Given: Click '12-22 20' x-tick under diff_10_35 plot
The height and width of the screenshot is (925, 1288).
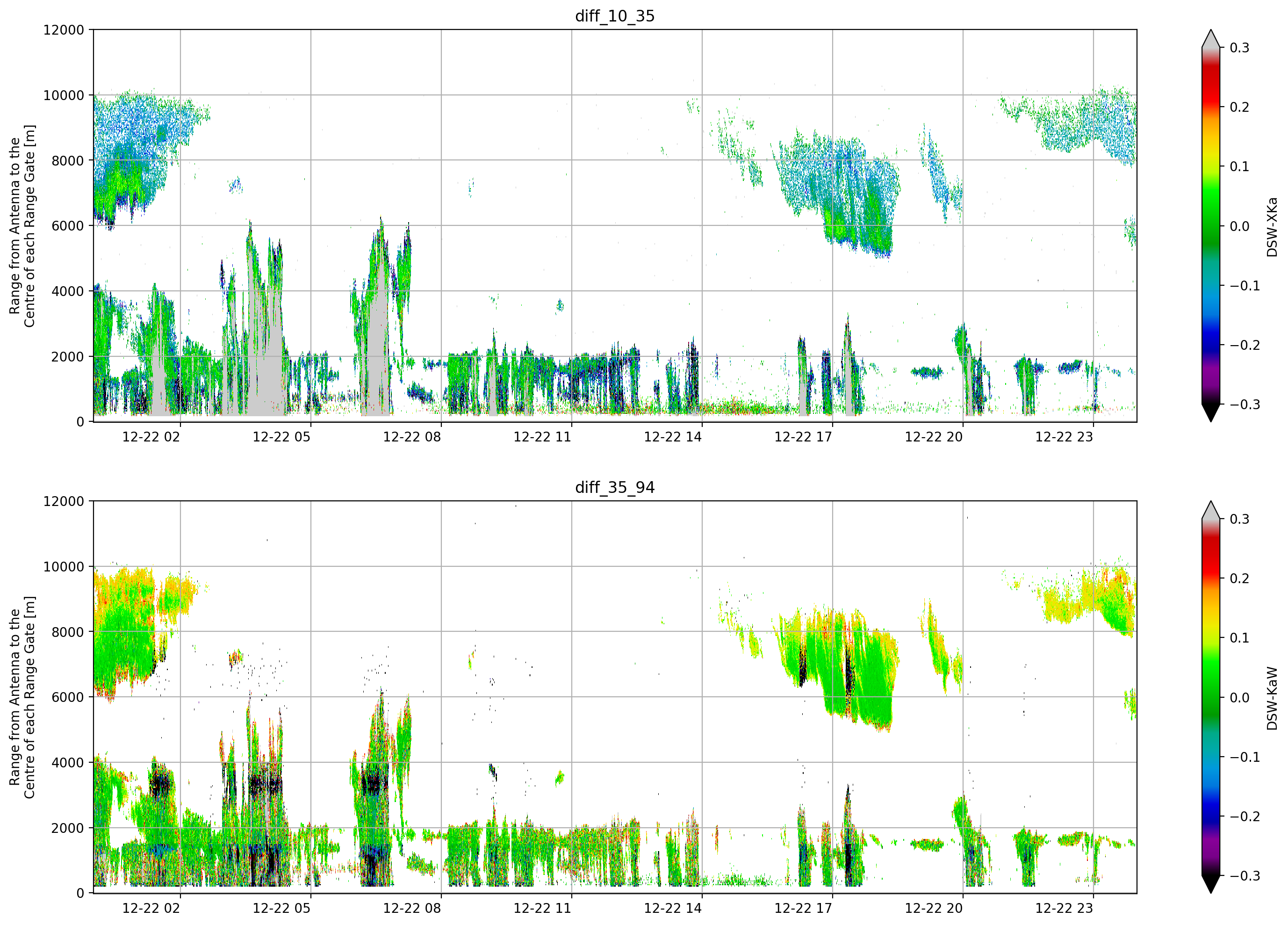Looking at the screenshot, I should click(x=934, y=437).
